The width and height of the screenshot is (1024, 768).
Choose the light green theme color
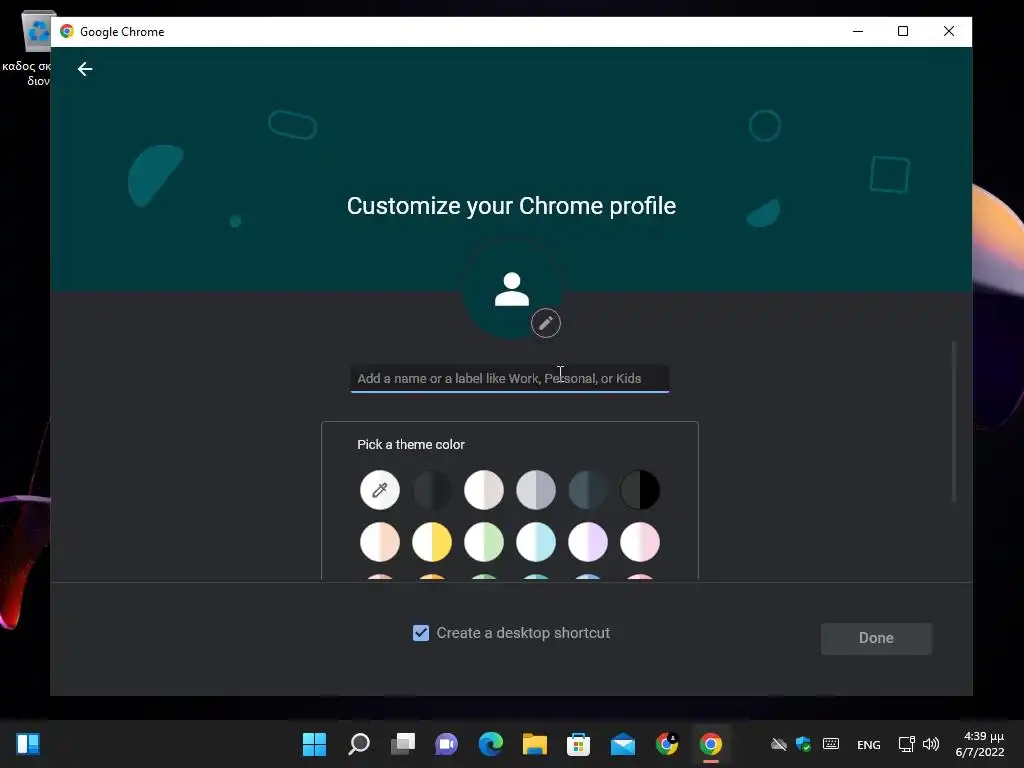[x=484, y=542]
